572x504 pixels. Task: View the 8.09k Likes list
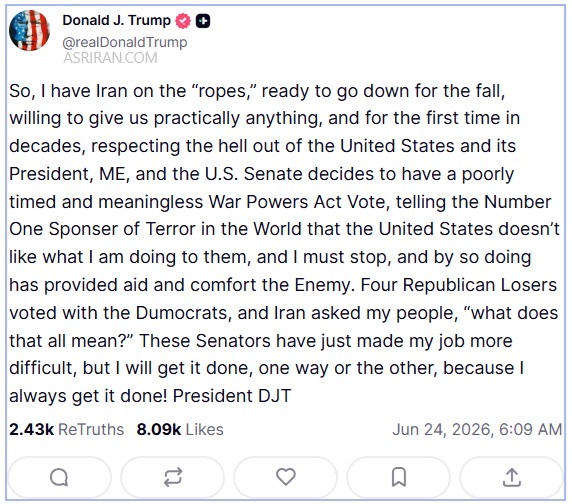[x=180, y=430]
